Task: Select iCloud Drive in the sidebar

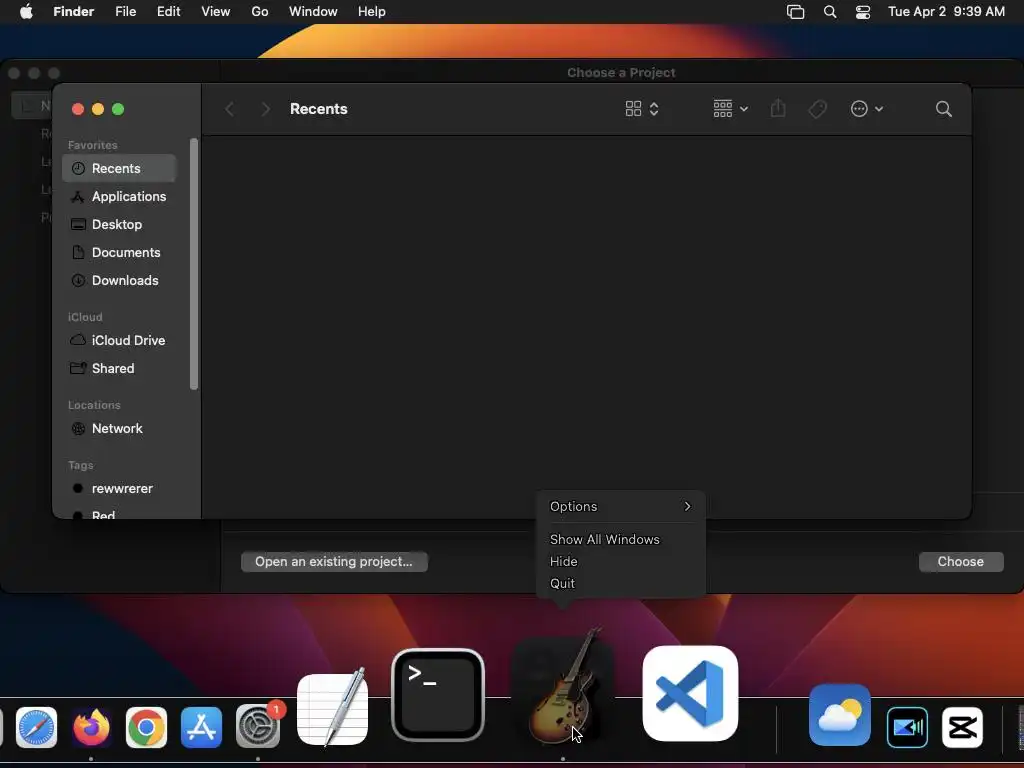Action: (x=119, y=341)
